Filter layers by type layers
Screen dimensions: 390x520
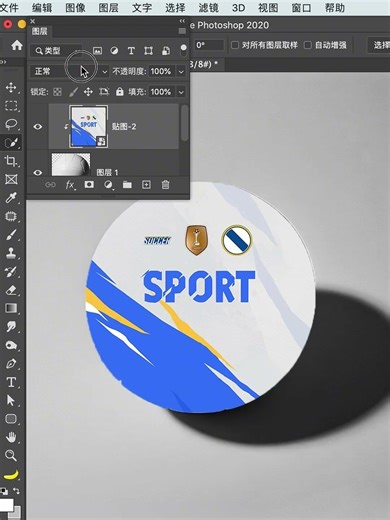[131, 51]
